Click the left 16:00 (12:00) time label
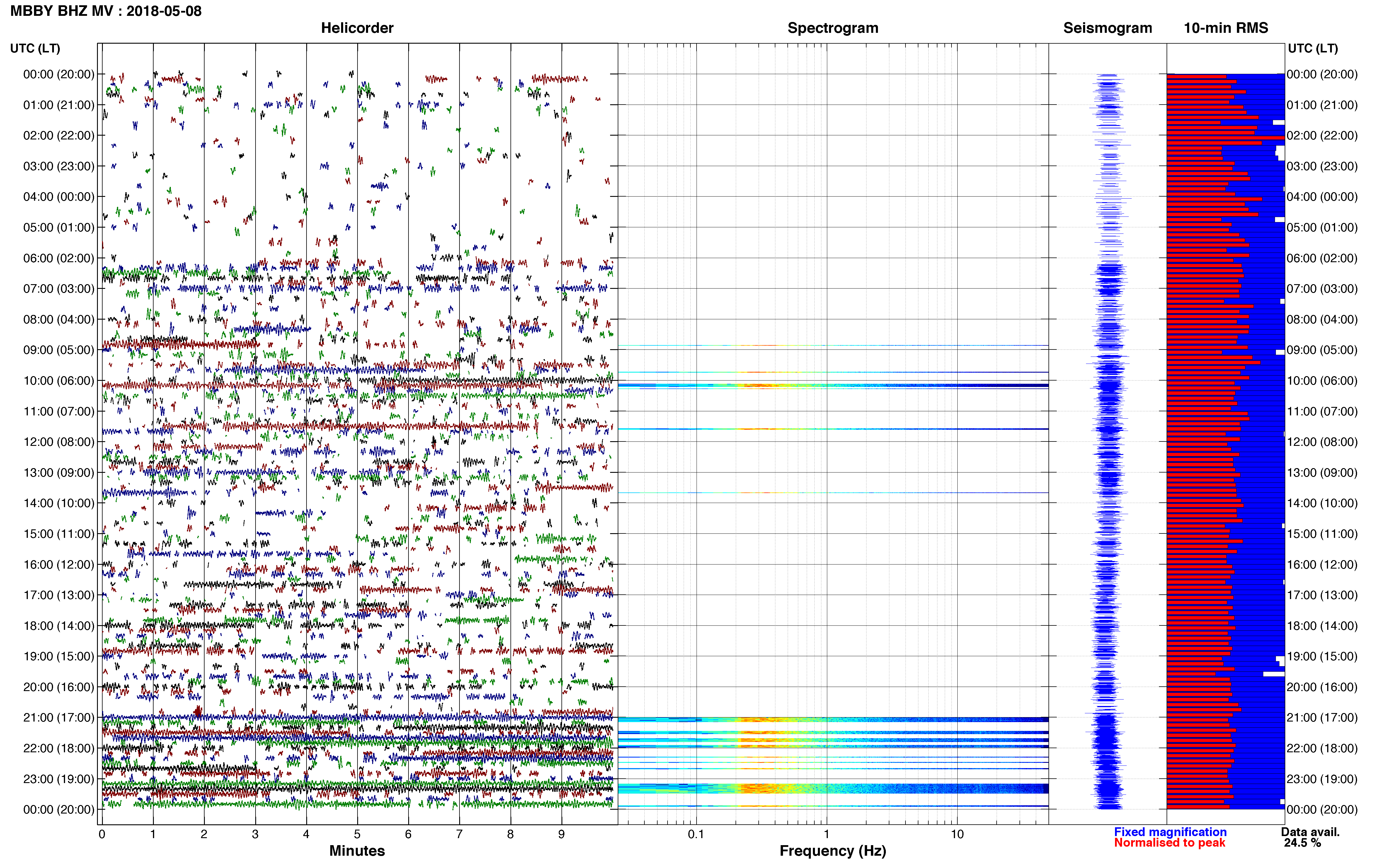 pos(59,565)
